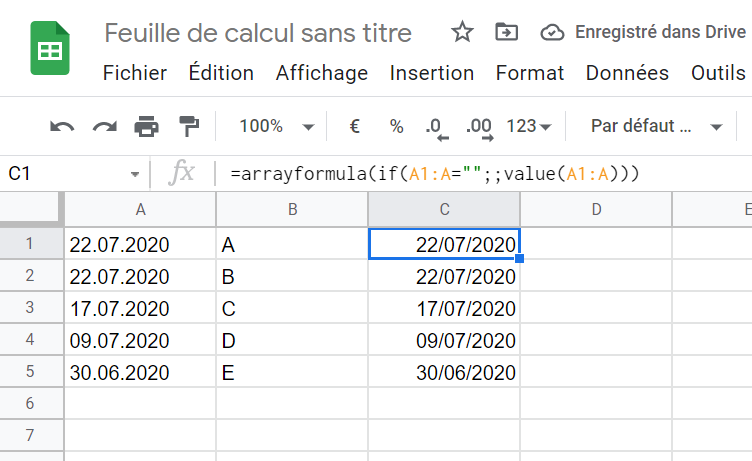Select cell B3 containing C
This screenshot has height=461, width=752.
pos(292,307)
